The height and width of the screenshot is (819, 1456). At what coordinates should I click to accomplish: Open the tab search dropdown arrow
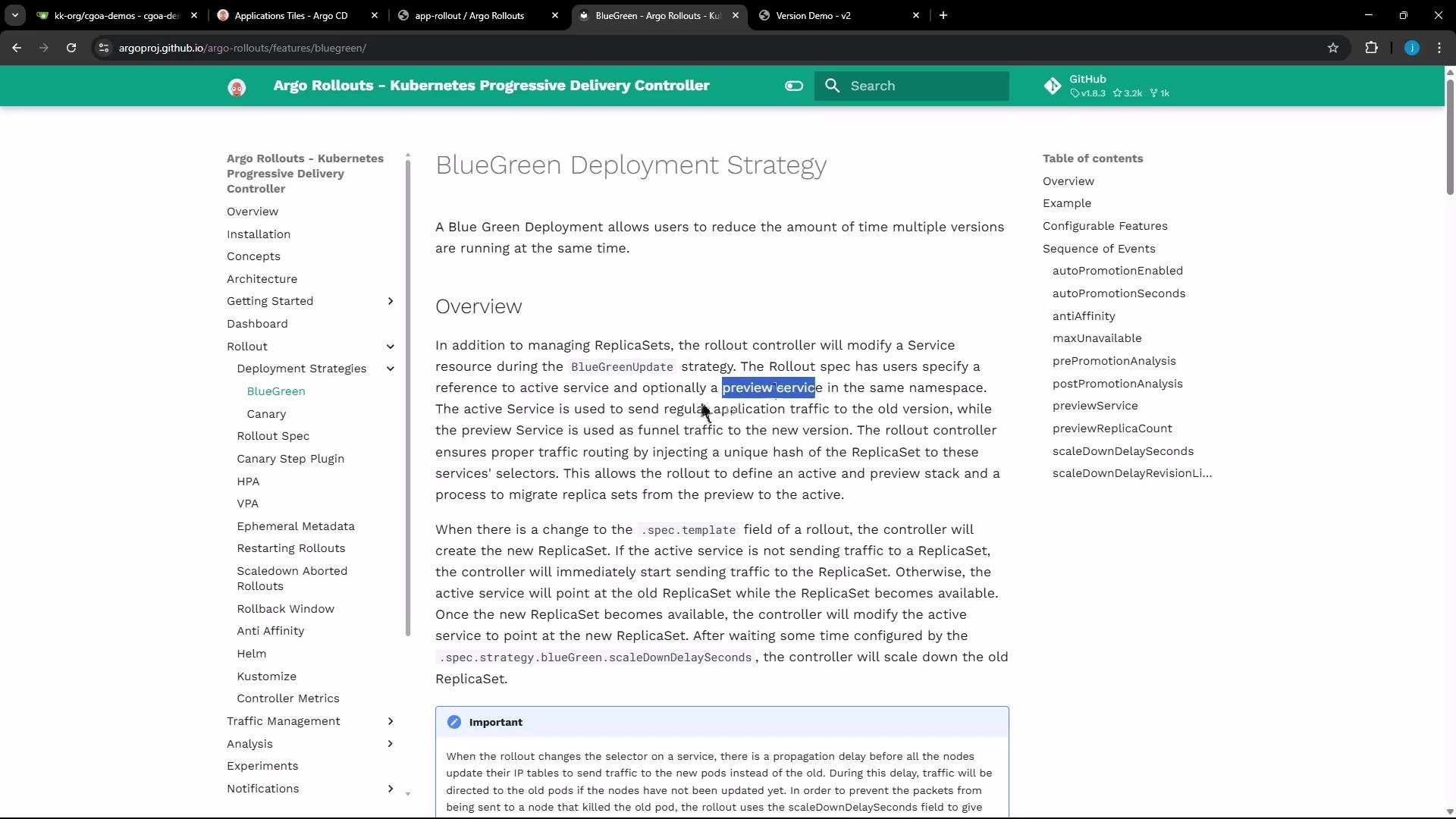pos(15,15)
